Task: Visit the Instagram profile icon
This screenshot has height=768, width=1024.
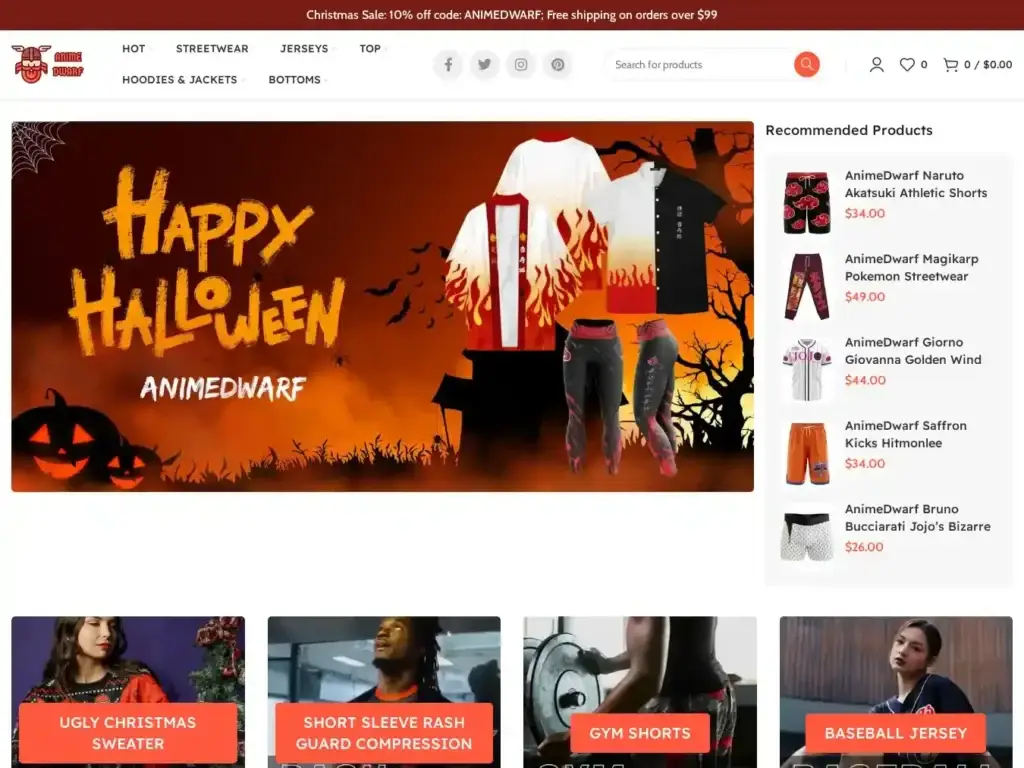Action: (521, 65)
